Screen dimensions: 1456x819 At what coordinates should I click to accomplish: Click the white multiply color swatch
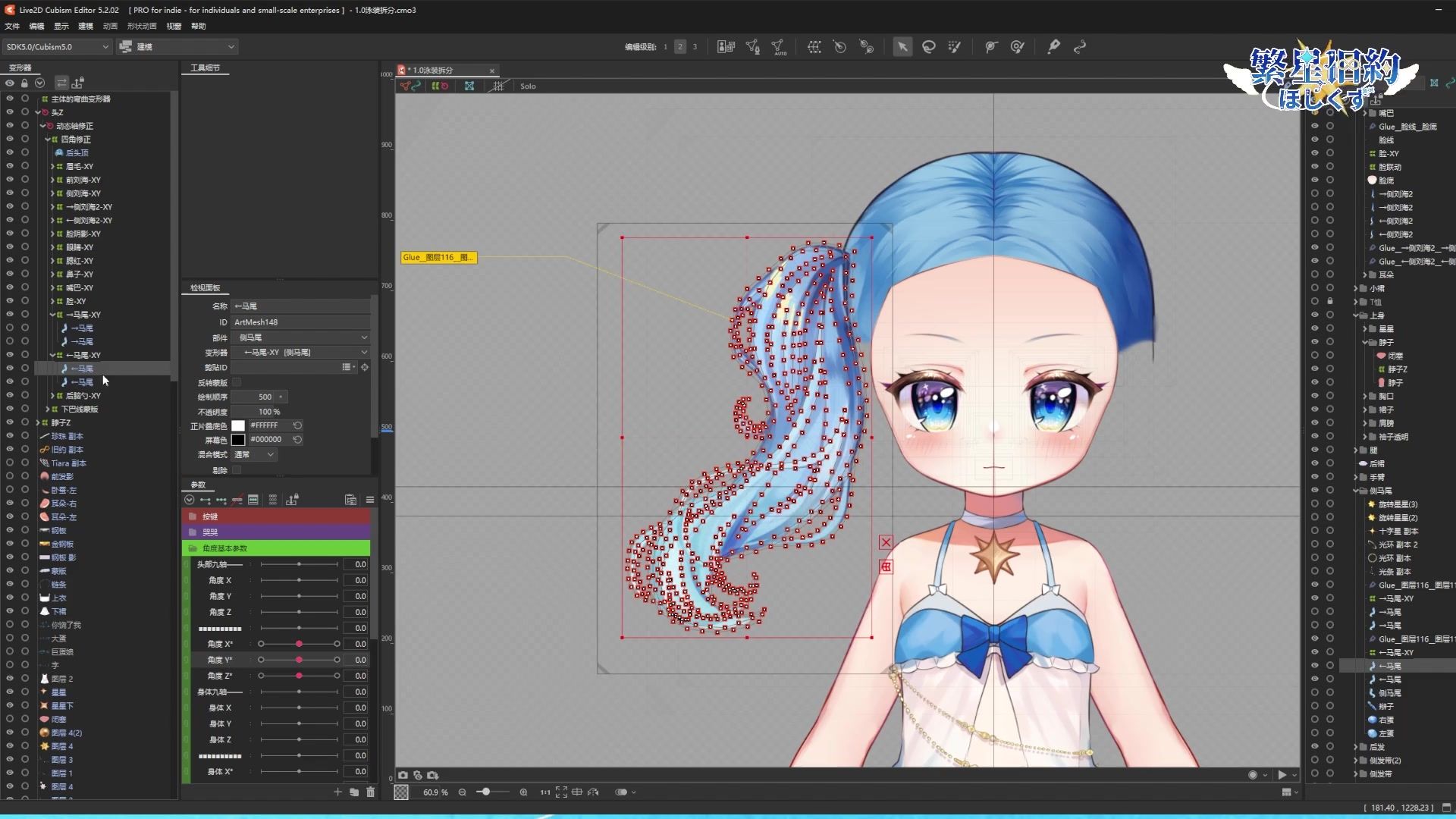pos(238,425)
